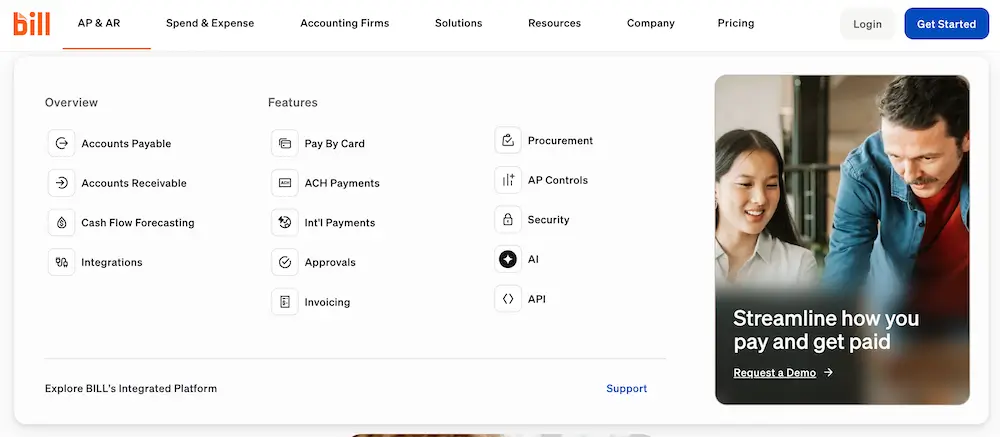Screen dimensions: 1000x437
Task: Go to the Pricing page
Action: pyautogui.click(x=735, y=23)
